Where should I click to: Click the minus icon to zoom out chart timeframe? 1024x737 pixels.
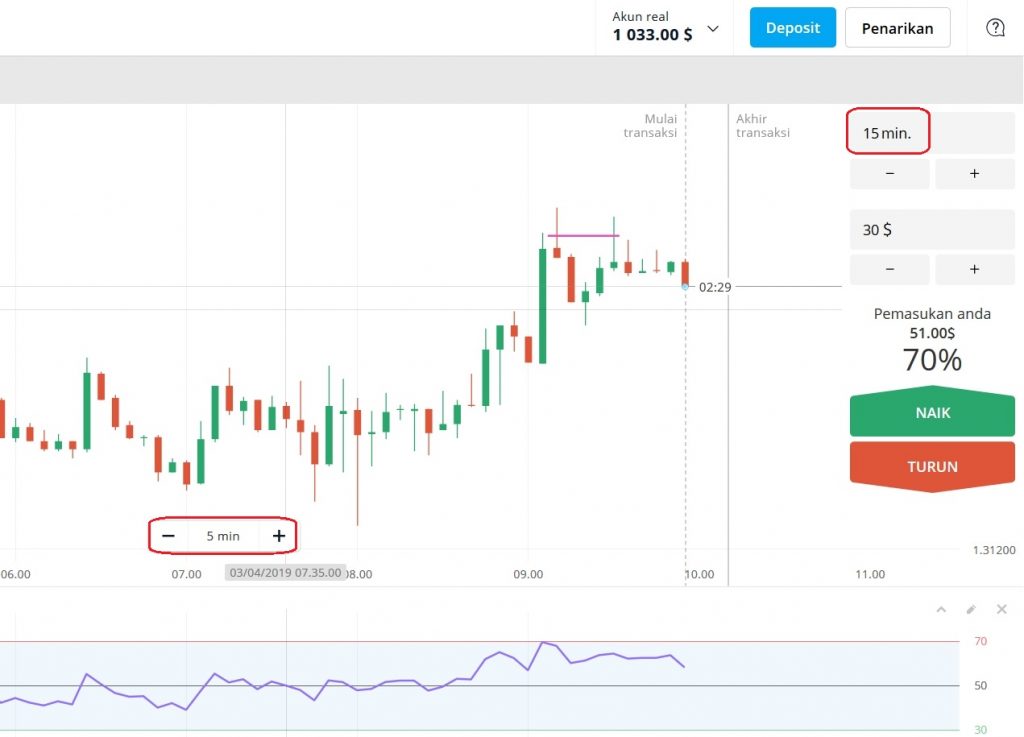168,535
